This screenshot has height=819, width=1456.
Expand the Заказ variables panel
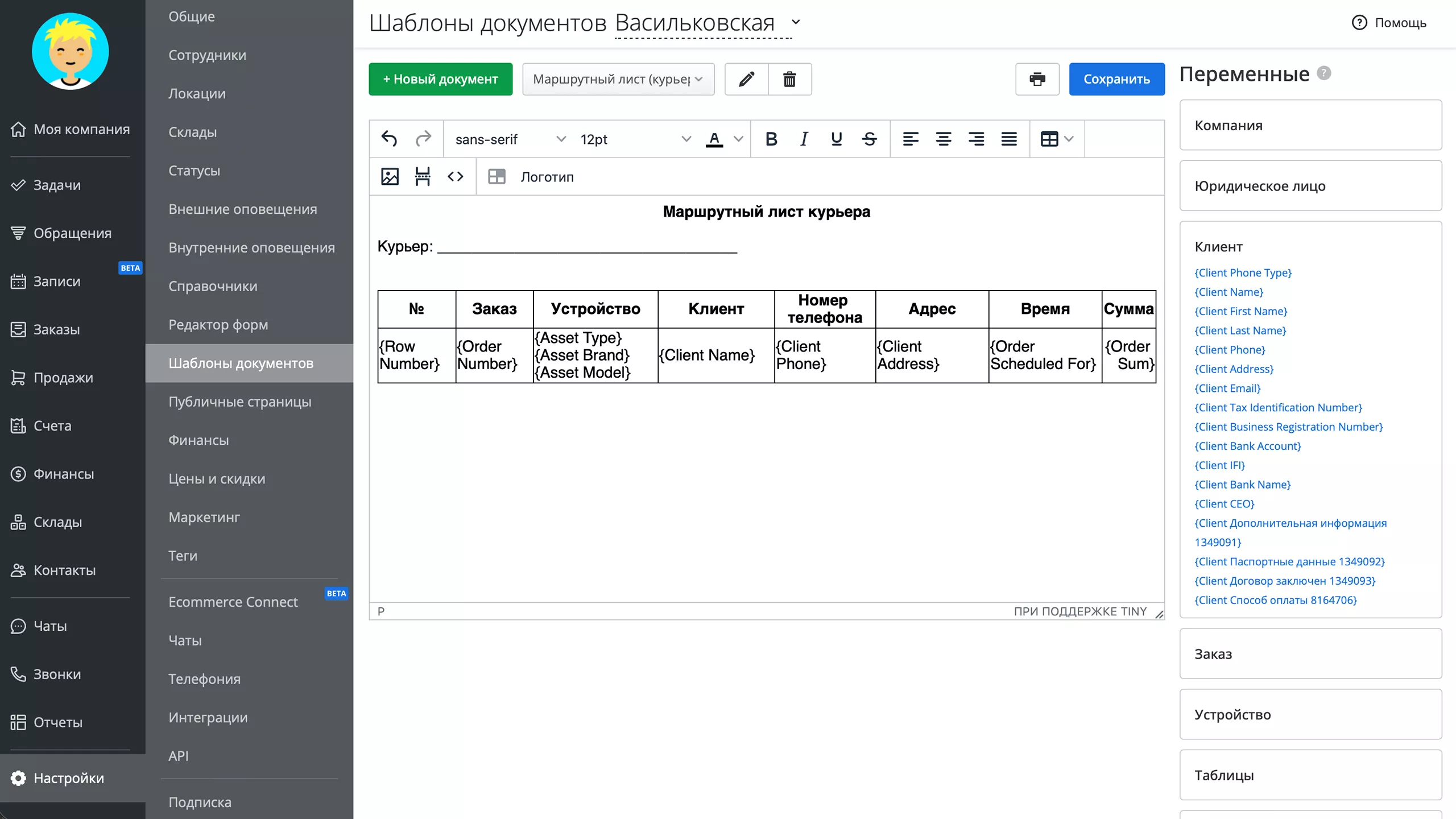[1310, 653]
